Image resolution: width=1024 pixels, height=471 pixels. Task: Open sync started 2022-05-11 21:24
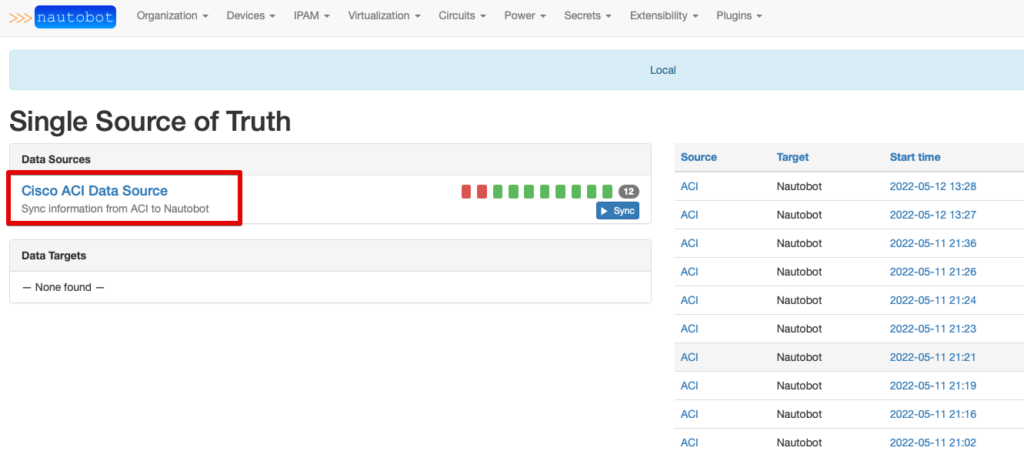[x=933, y=300]
